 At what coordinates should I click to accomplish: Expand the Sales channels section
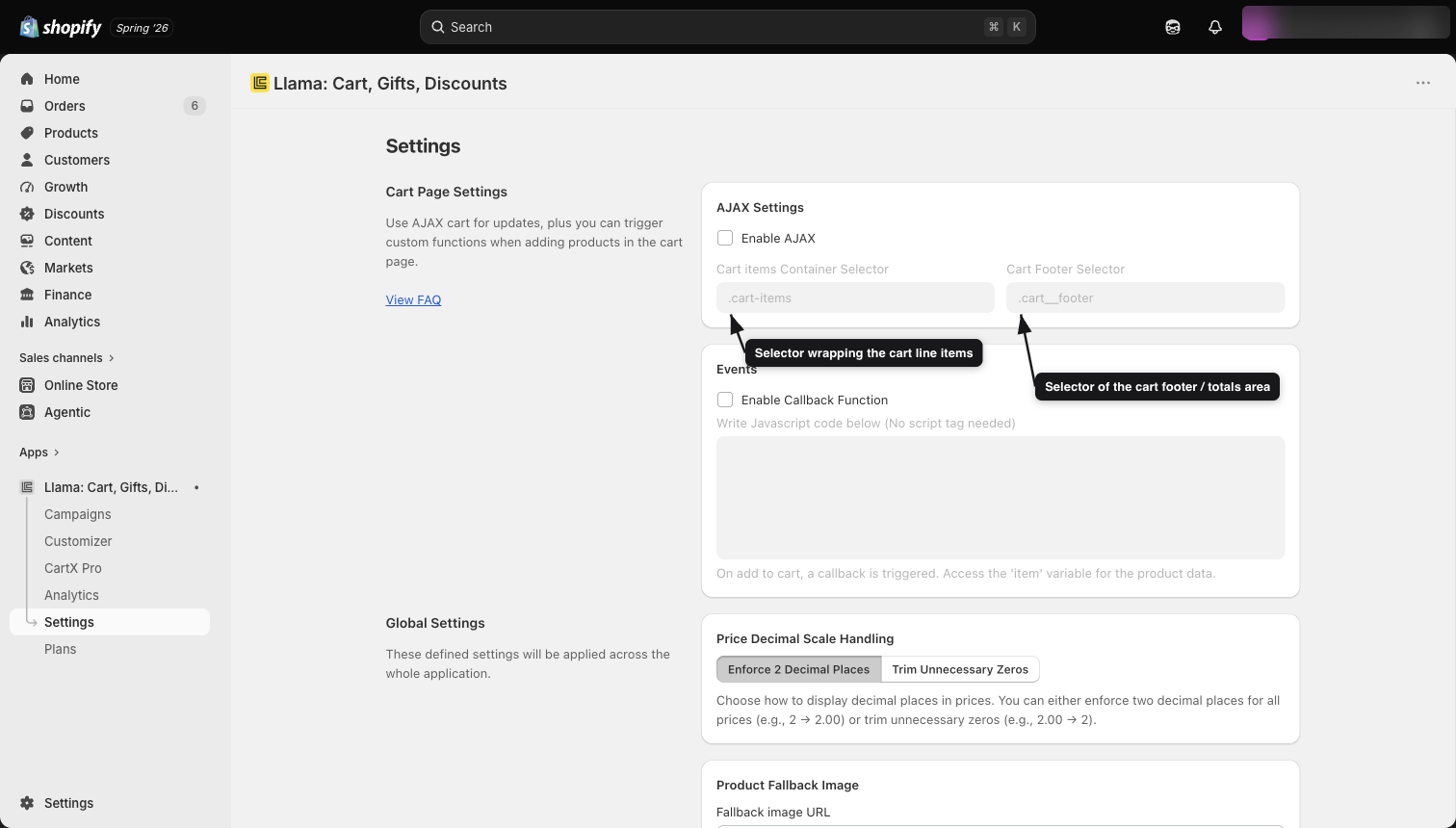[x=66, y=357]
